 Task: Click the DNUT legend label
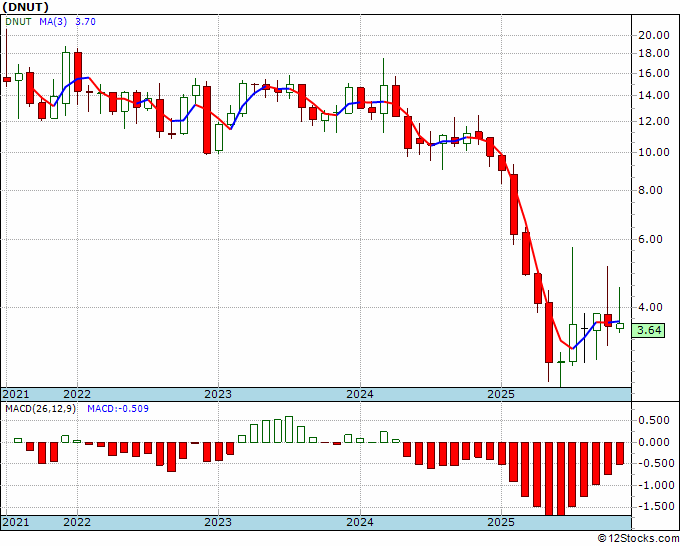pos(18,22)
